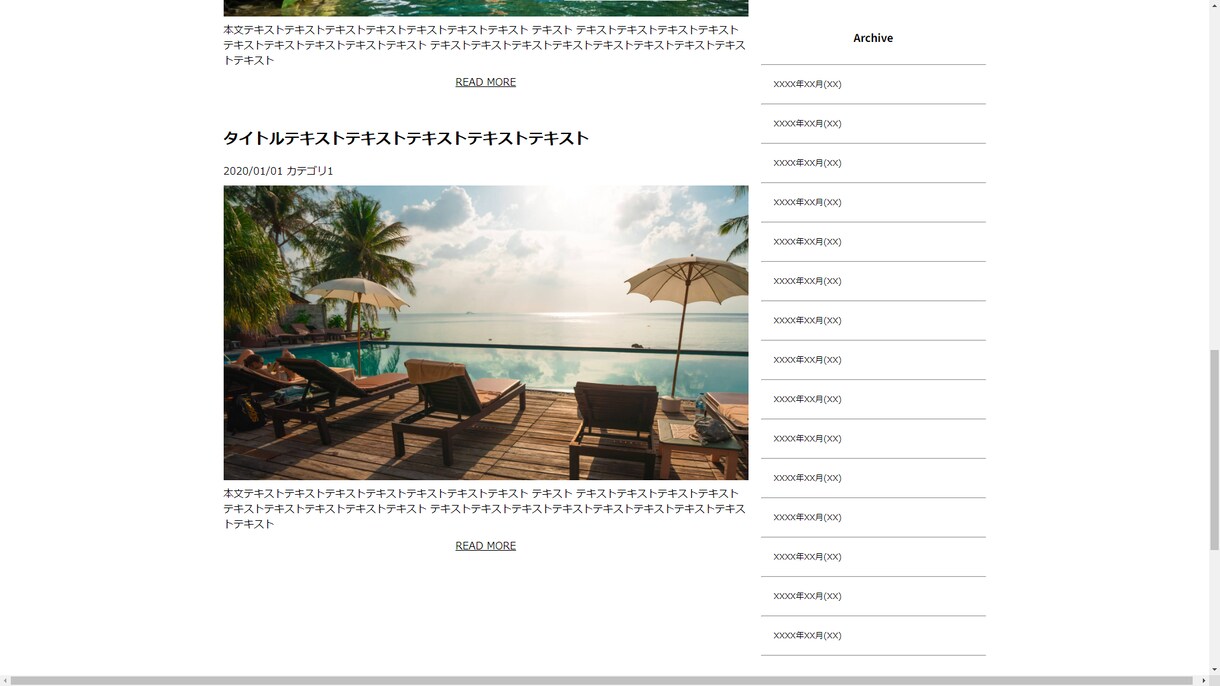Click the body text paragraph below the pool photo
The height and width of the screenshot is (686, 1220).
[x=485, y=509]
